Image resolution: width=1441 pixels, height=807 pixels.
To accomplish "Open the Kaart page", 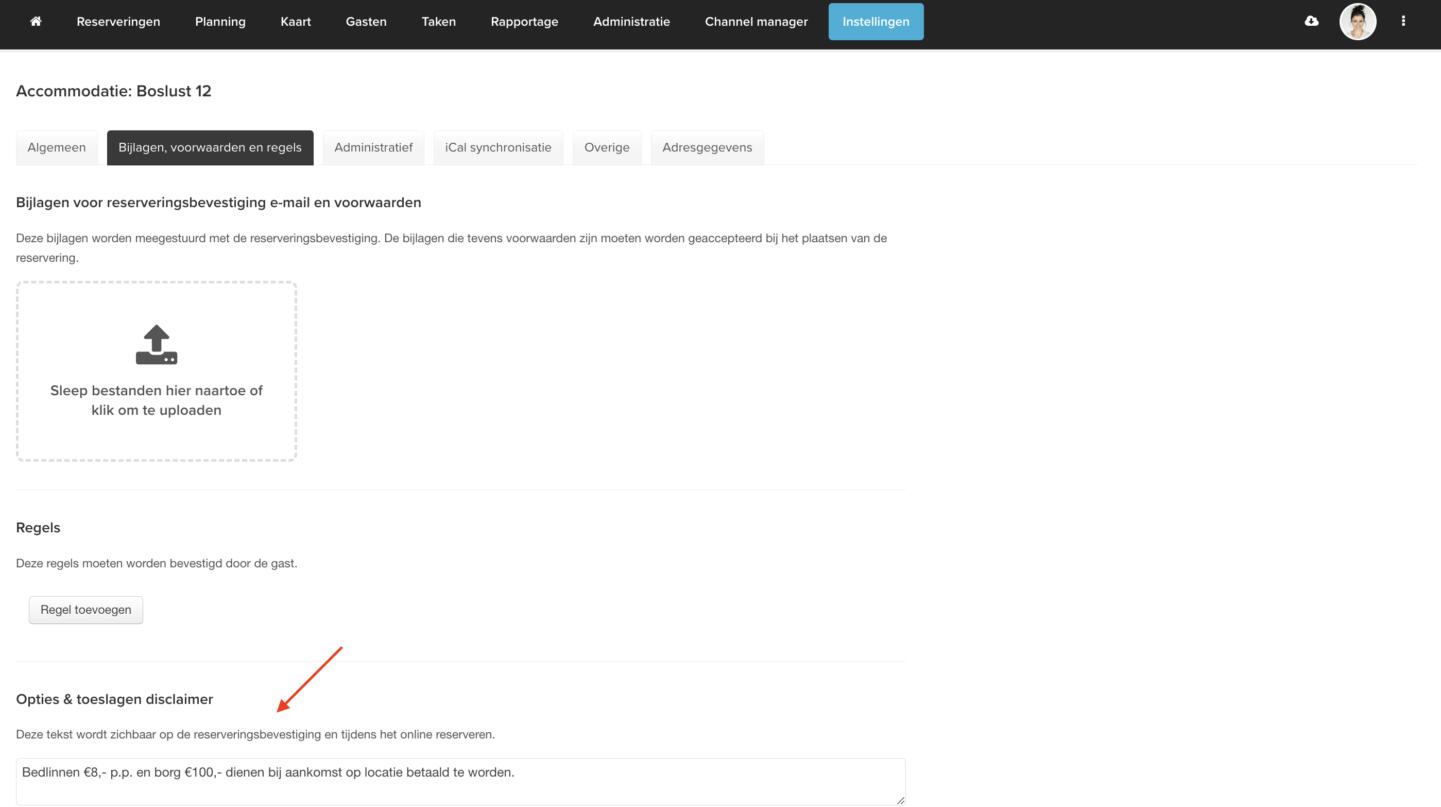I will (295, 21).
